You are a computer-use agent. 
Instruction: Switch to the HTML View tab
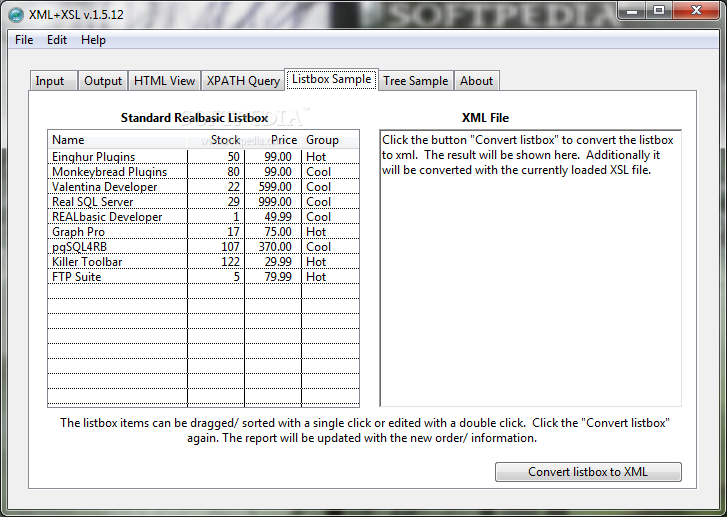164,81
